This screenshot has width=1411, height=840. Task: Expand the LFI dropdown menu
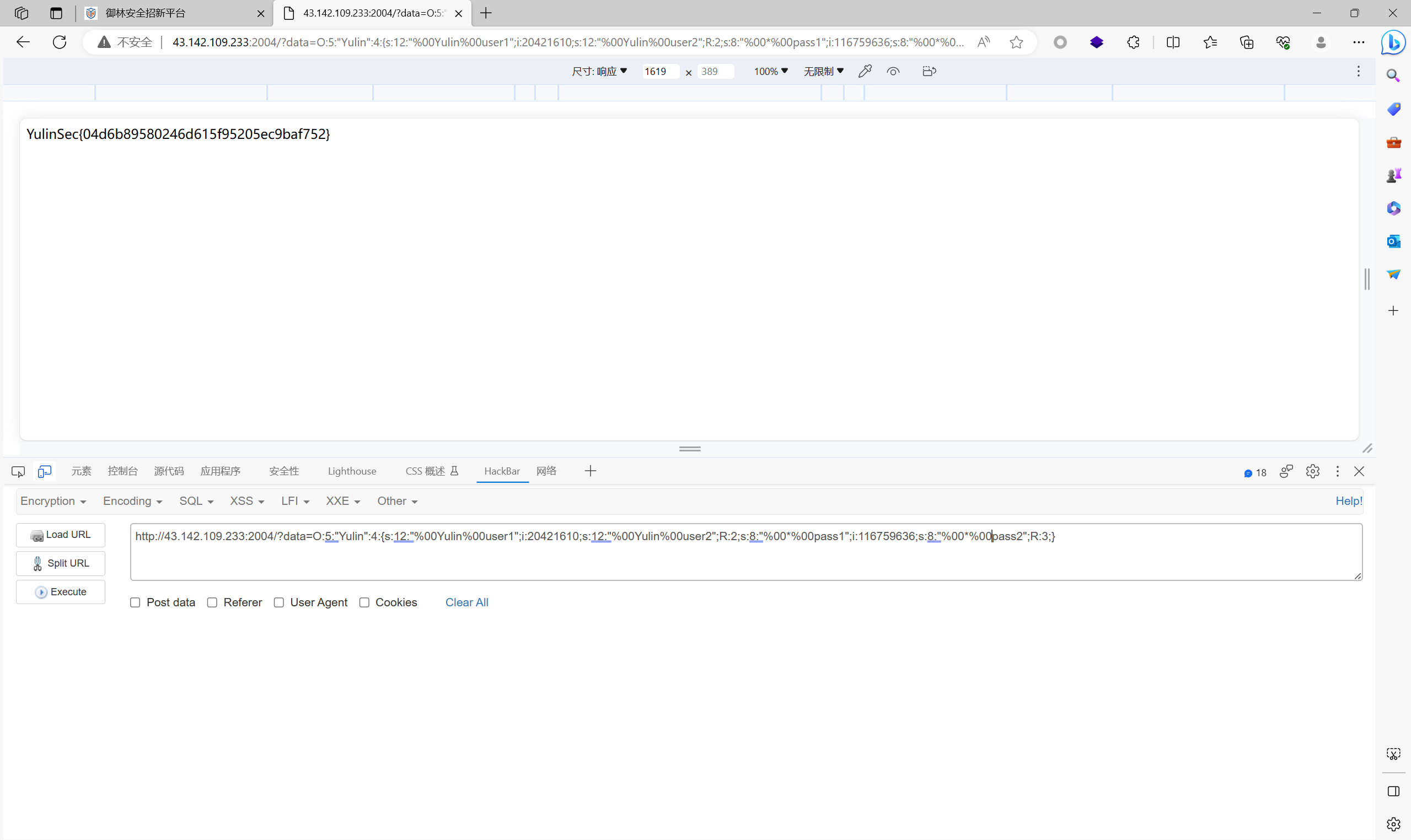[x=295, y=501]
